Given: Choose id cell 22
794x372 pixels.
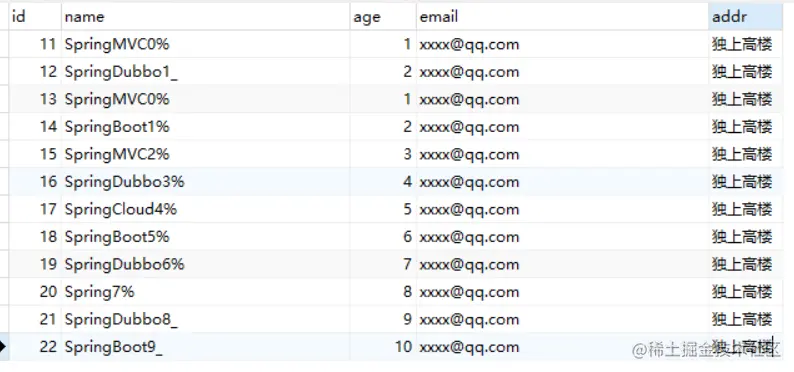Looking at the screenshot, I should click(x=35, y=347).
